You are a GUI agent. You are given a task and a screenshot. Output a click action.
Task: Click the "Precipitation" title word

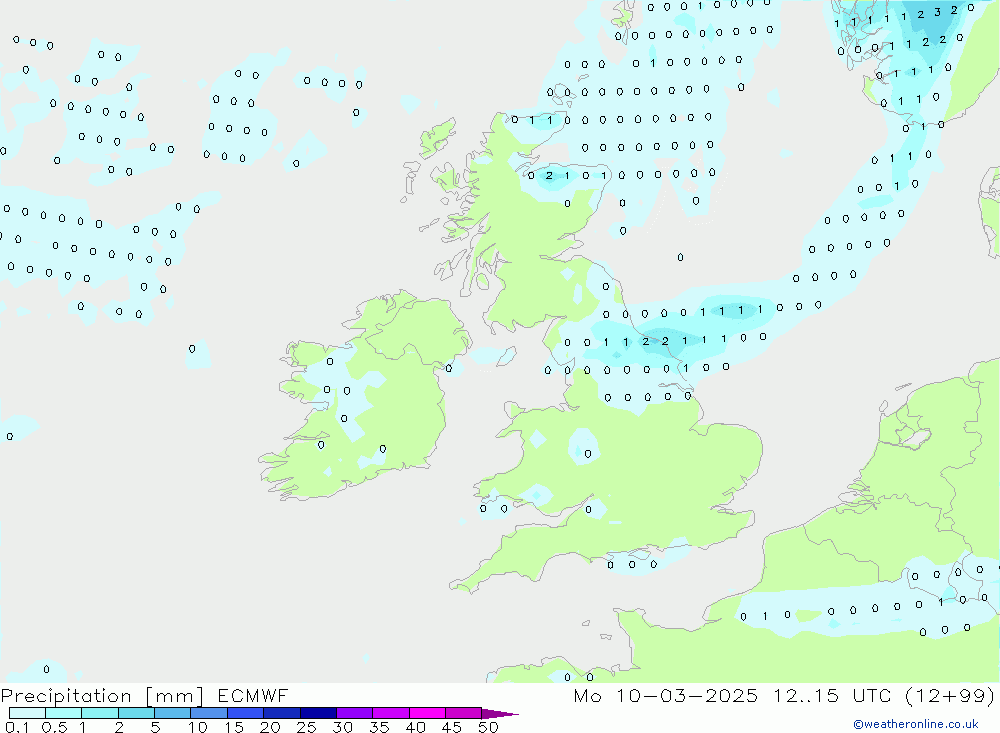coord(66,696)
